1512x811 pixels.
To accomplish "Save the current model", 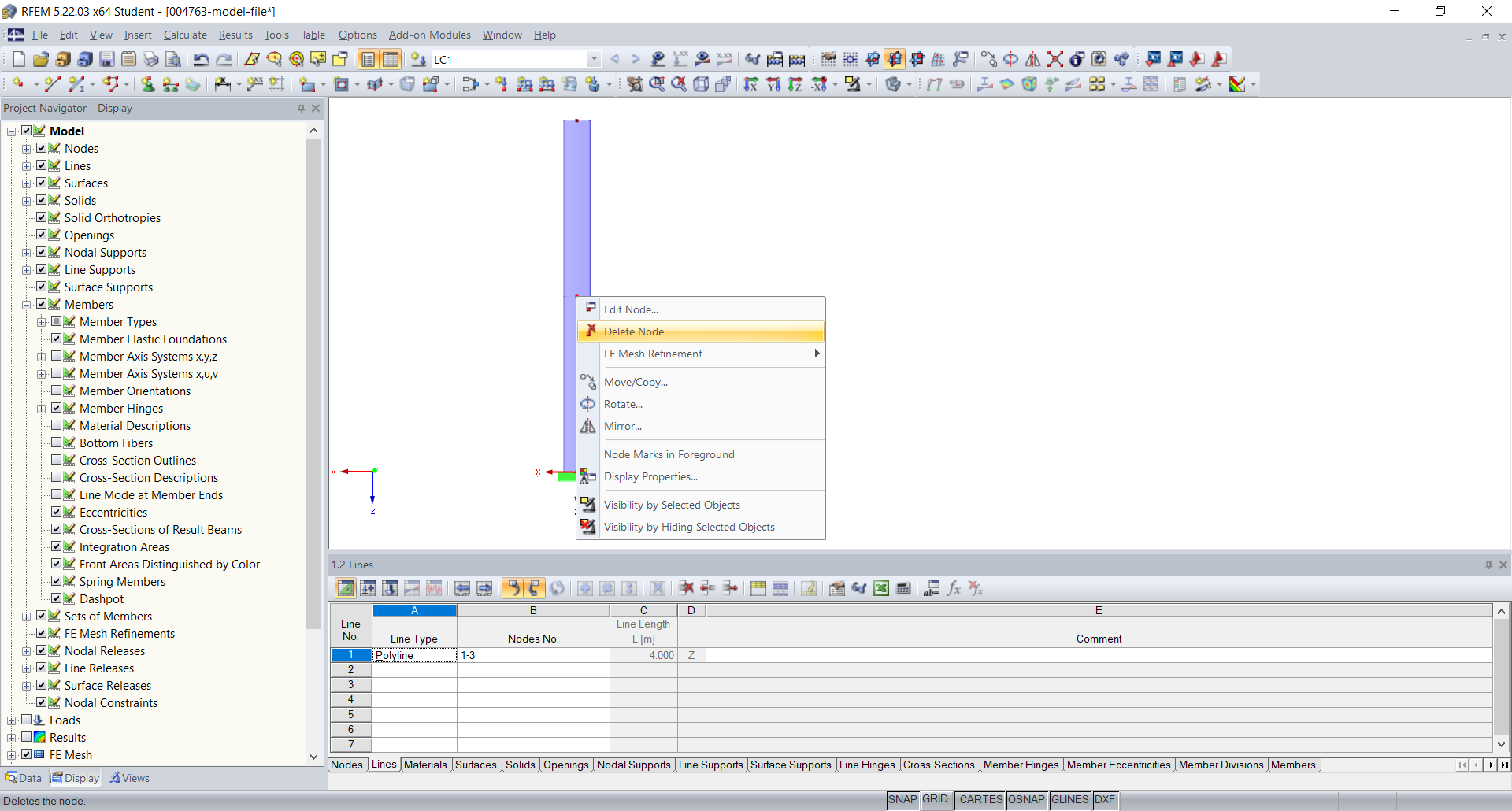I will click(107, 59).
